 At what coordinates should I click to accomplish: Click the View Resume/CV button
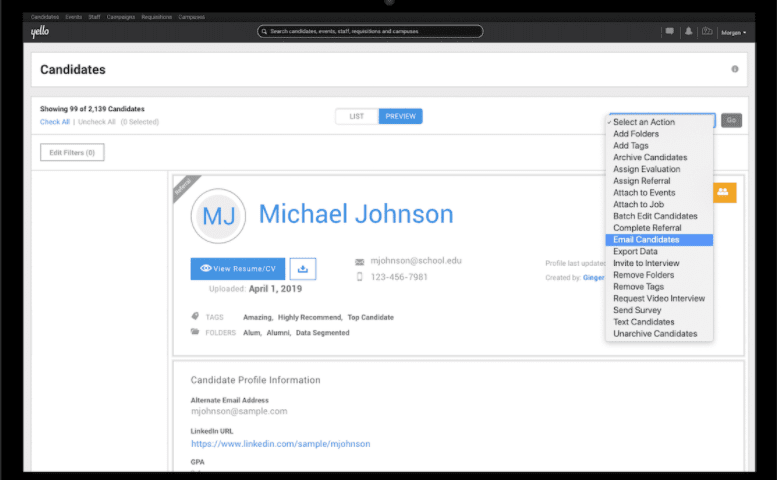(x=237, y=268)
